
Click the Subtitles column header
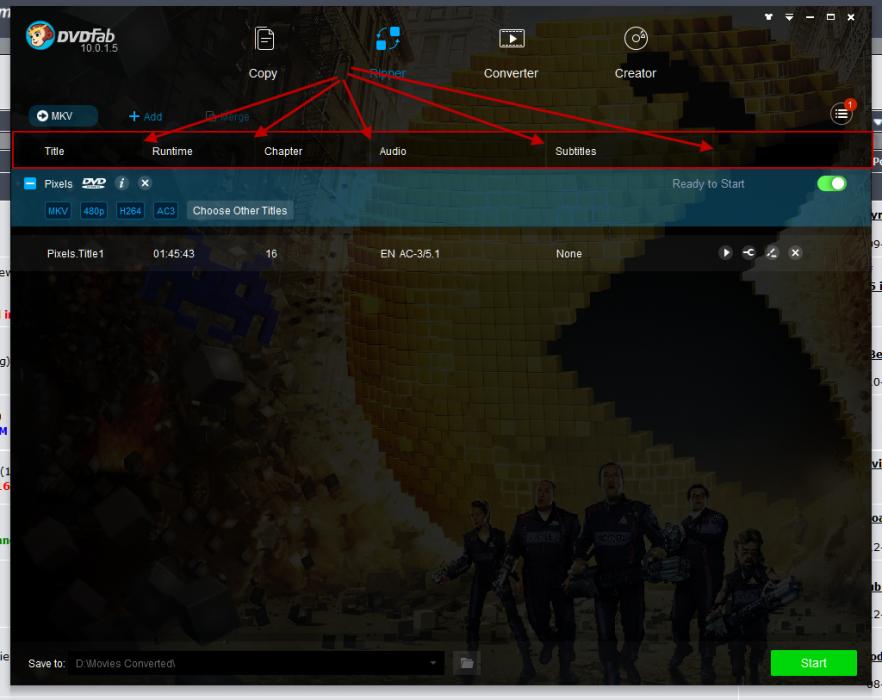pyautogui.click(x=575, y=151)
